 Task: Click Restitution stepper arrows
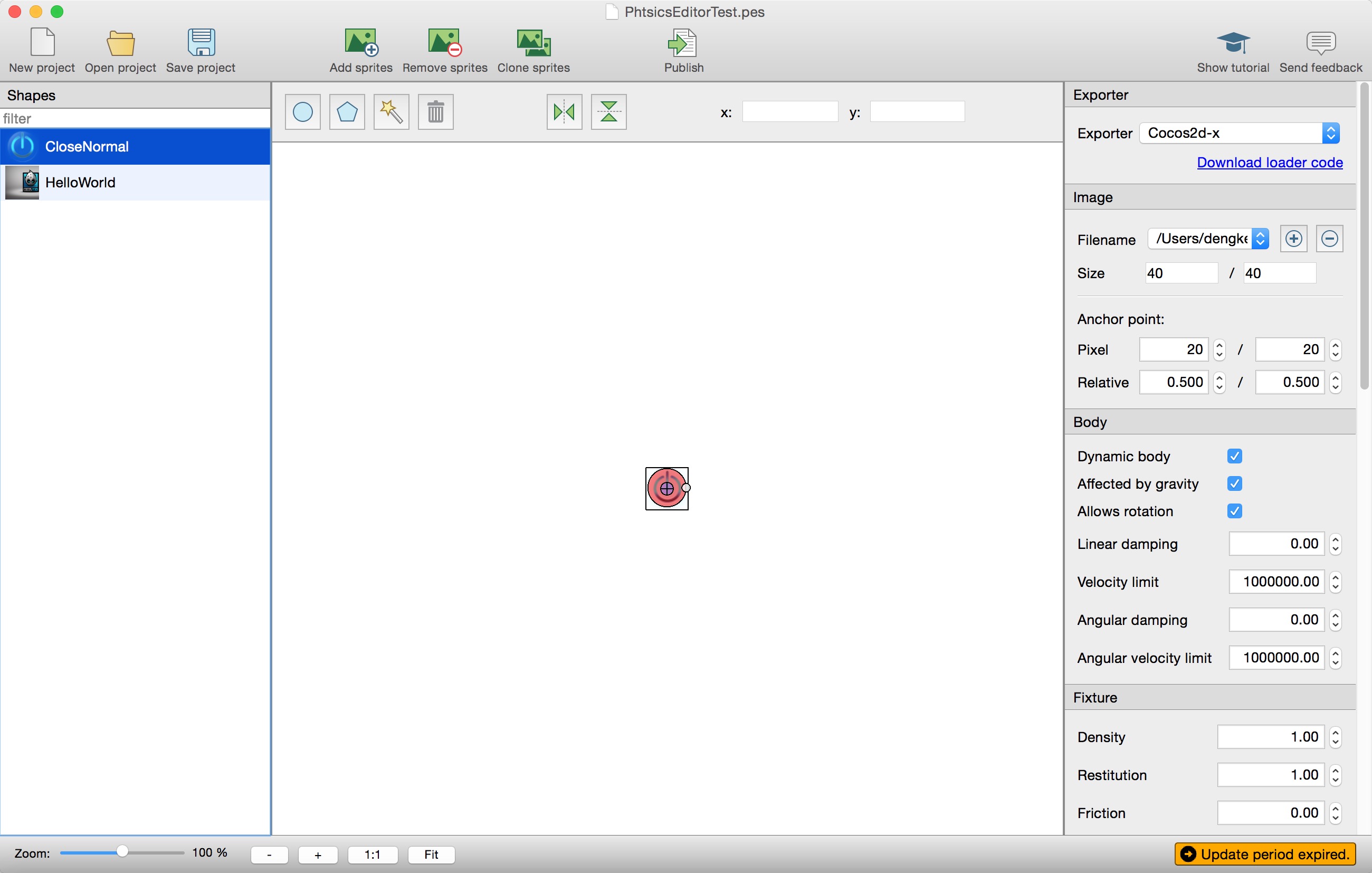(x=1335, y=775)
